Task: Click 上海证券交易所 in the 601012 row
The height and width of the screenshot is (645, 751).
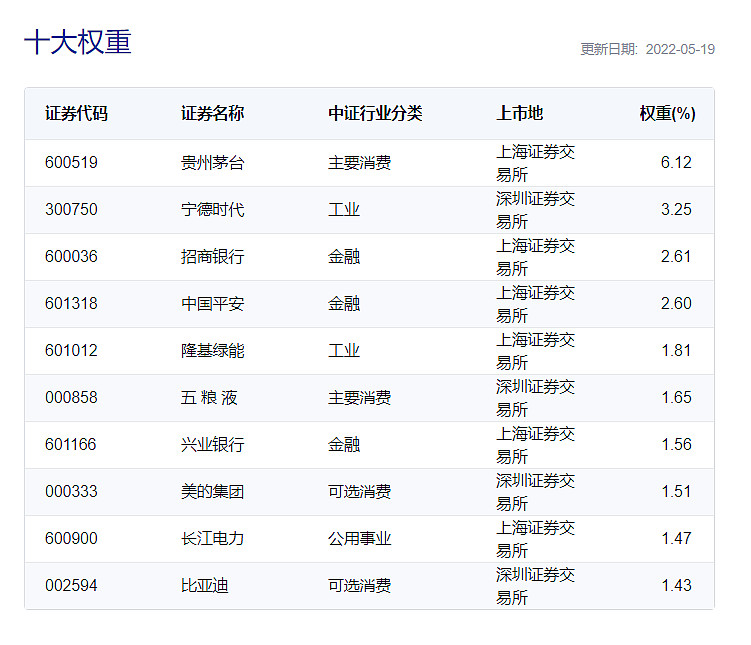Action: [535, 351]
